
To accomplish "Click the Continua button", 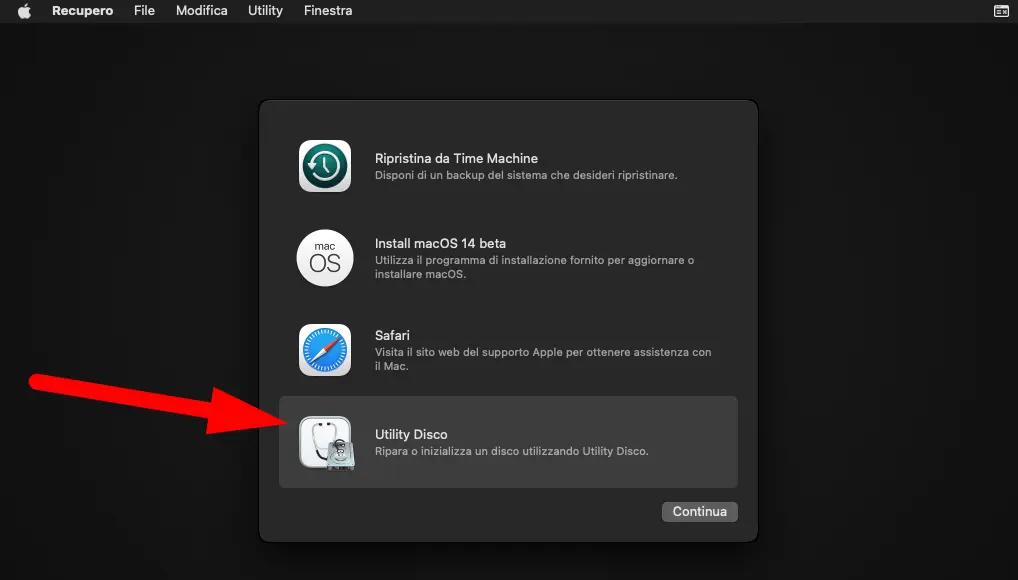I will point(699,512).
